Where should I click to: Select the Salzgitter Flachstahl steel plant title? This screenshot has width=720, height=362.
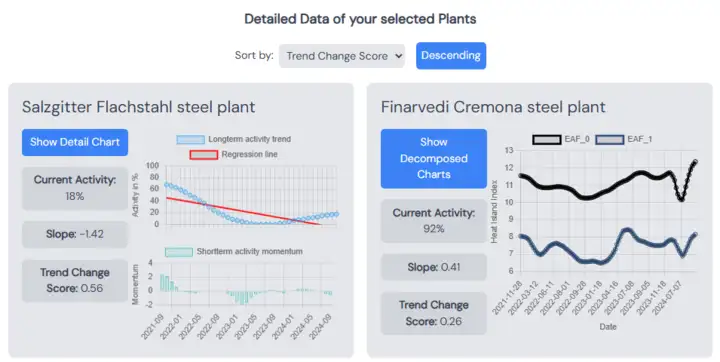[x=139, y=107]
